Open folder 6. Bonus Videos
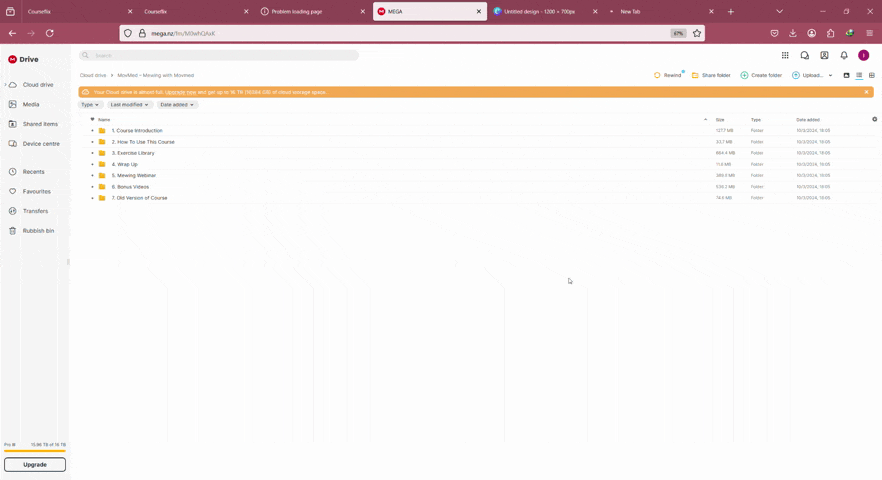 coord(130,187)
